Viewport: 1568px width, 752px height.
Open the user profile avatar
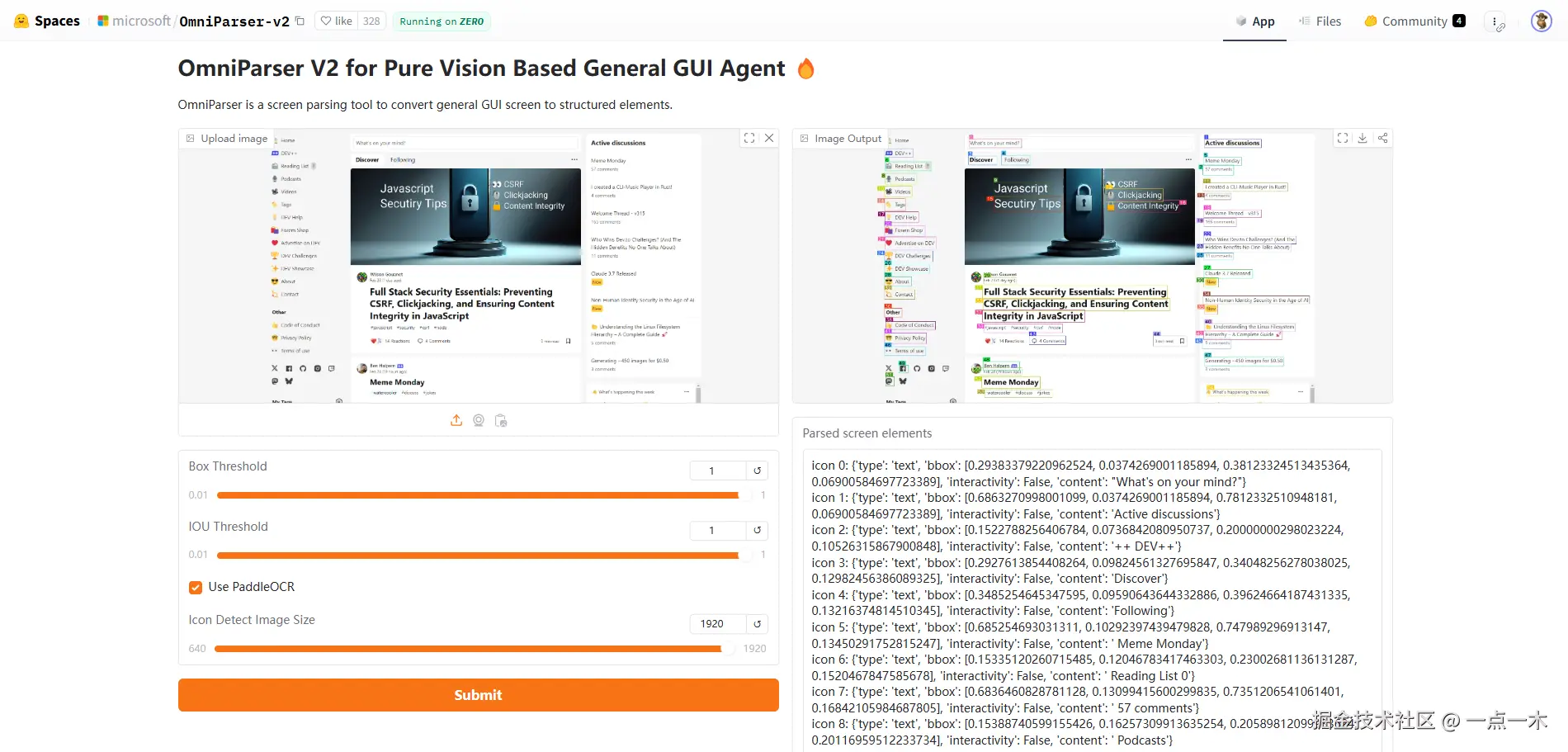point(1541,21)
